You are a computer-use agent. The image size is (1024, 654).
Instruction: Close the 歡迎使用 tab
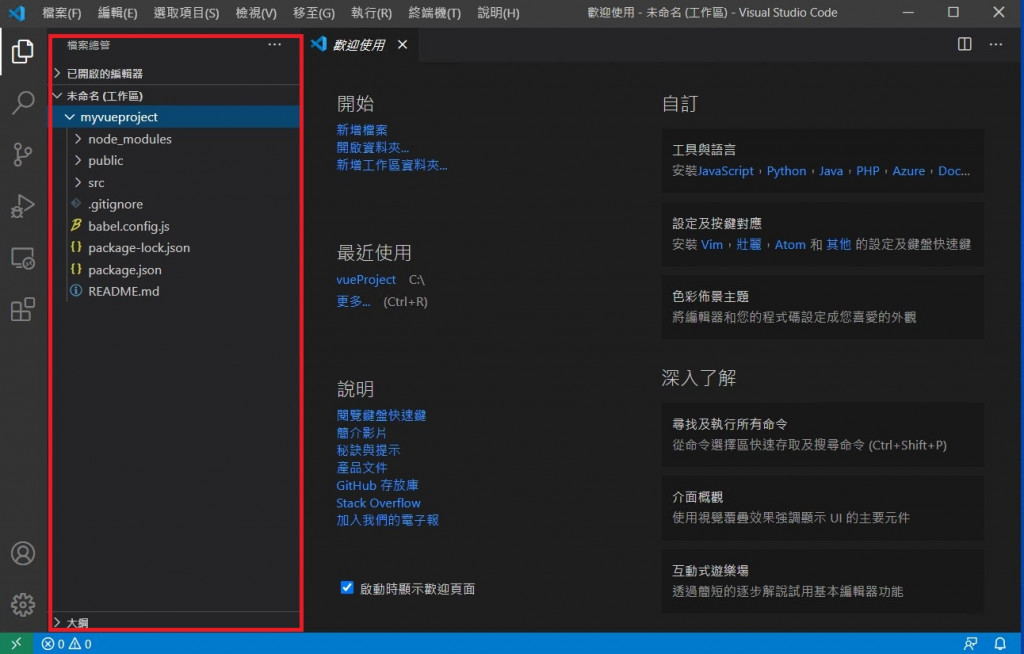[402, 44]
